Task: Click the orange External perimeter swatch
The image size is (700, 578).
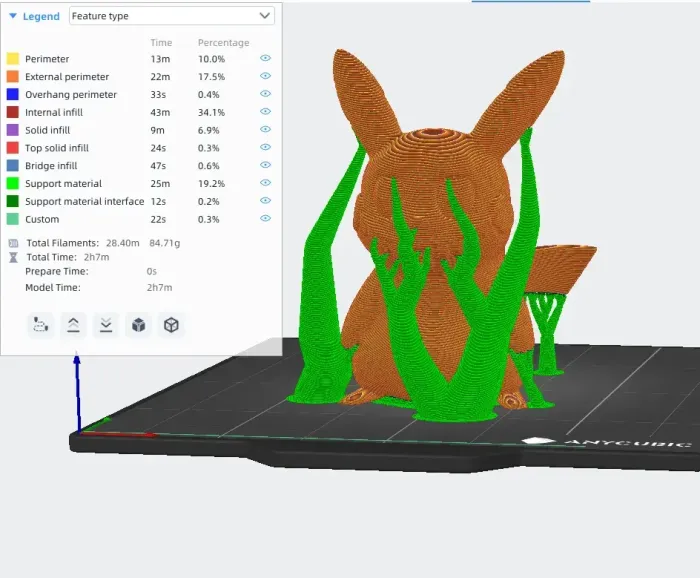Action: (x=13, y=76)
